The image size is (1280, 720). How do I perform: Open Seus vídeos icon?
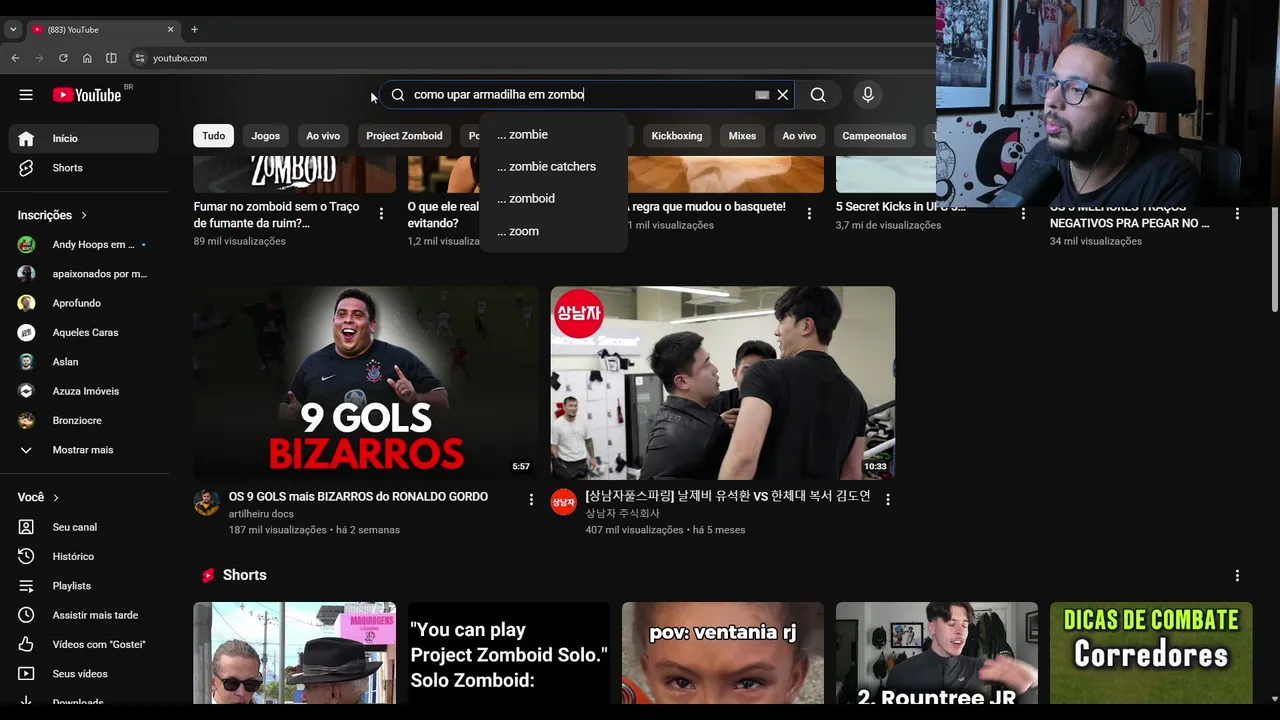click(26, 674)
